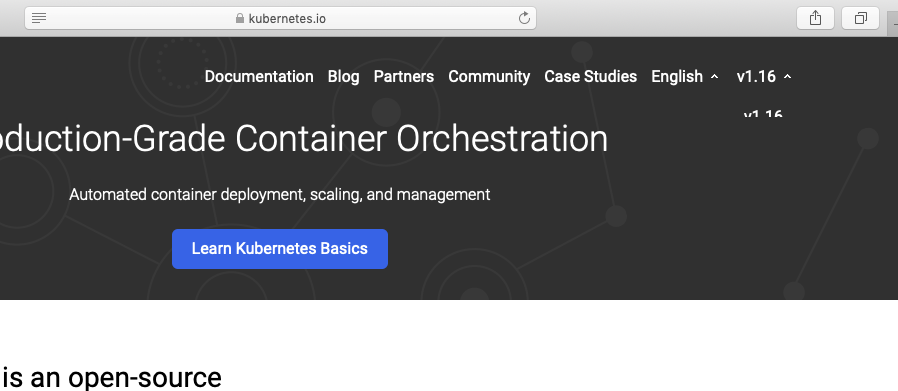Screen dimensions: 898x391
Task: Open the Partners page
Action: click(404, 76)
